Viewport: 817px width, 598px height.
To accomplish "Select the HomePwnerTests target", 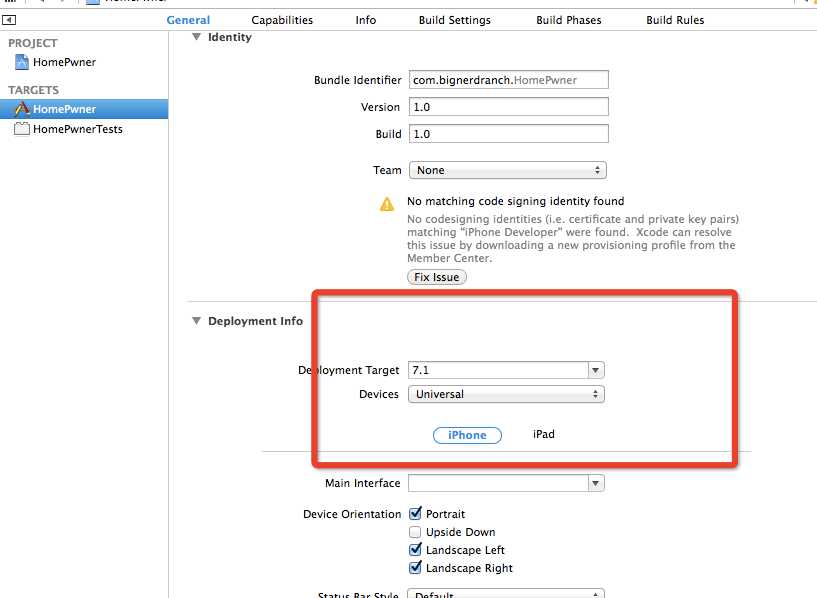I will [x=84, y=129].
